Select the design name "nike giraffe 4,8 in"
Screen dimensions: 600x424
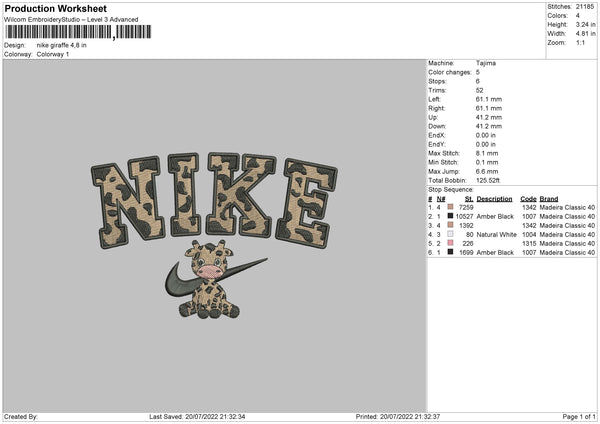(62, 45)
